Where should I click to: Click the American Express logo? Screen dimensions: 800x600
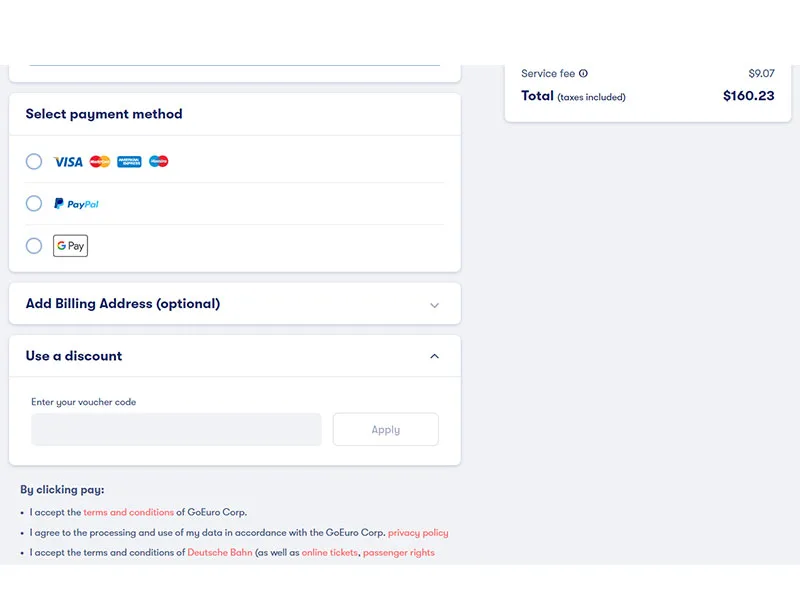point(129,162)
